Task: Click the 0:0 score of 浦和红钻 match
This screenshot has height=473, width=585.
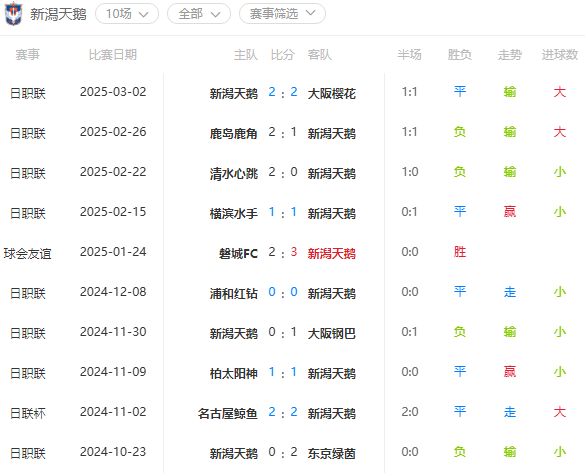Action: click(x=283, y=292)
